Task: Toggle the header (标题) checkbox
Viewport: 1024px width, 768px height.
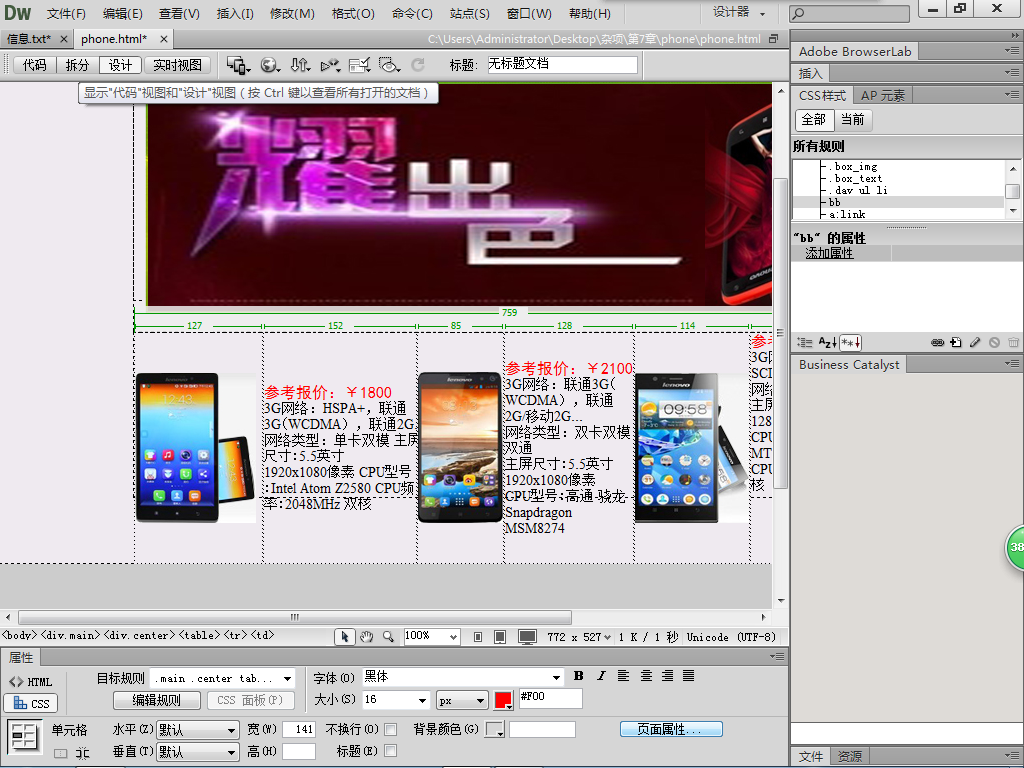Action: (391, 751)
